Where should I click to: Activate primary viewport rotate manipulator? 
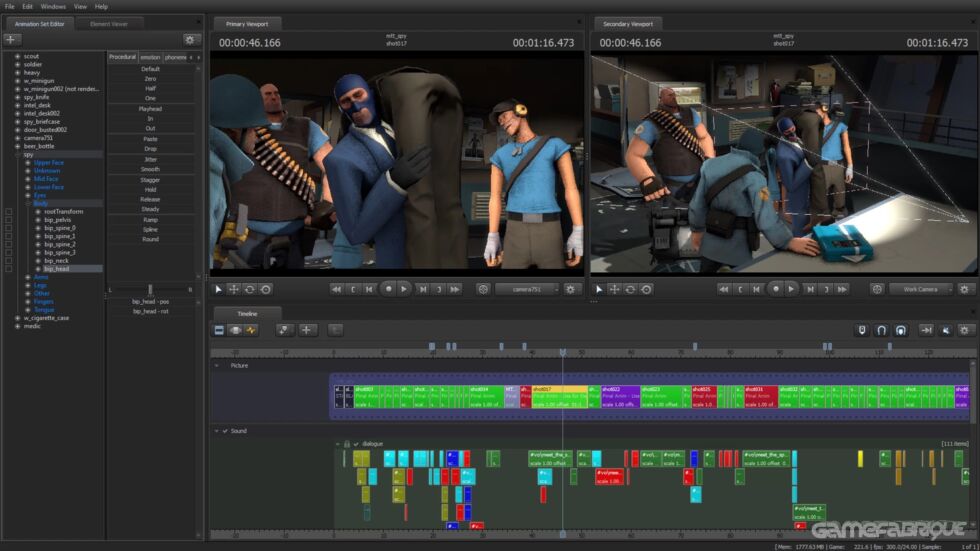tap(249, 289)
